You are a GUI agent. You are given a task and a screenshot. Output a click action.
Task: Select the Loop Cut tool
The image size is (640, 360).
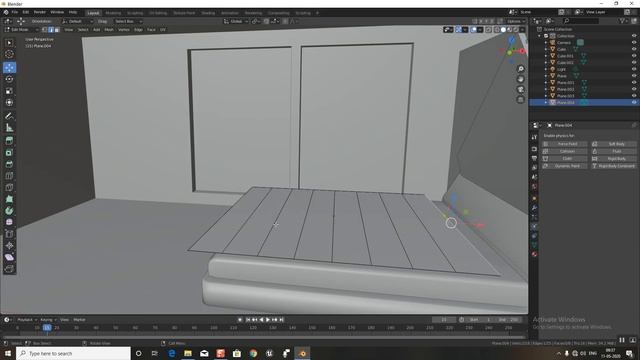point(9,176)
